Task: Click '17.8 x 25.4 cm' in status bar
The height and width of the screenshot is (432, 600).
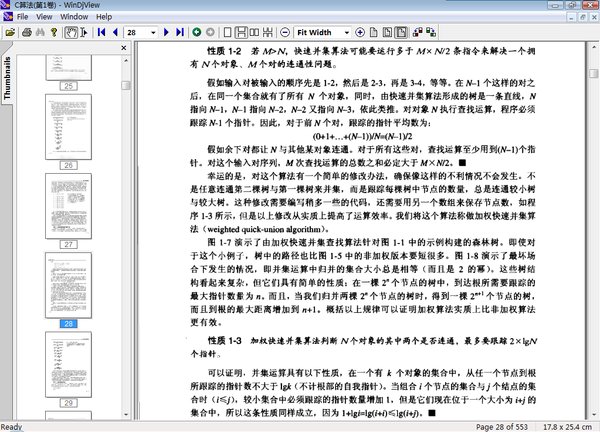Action: coord(567,427)
